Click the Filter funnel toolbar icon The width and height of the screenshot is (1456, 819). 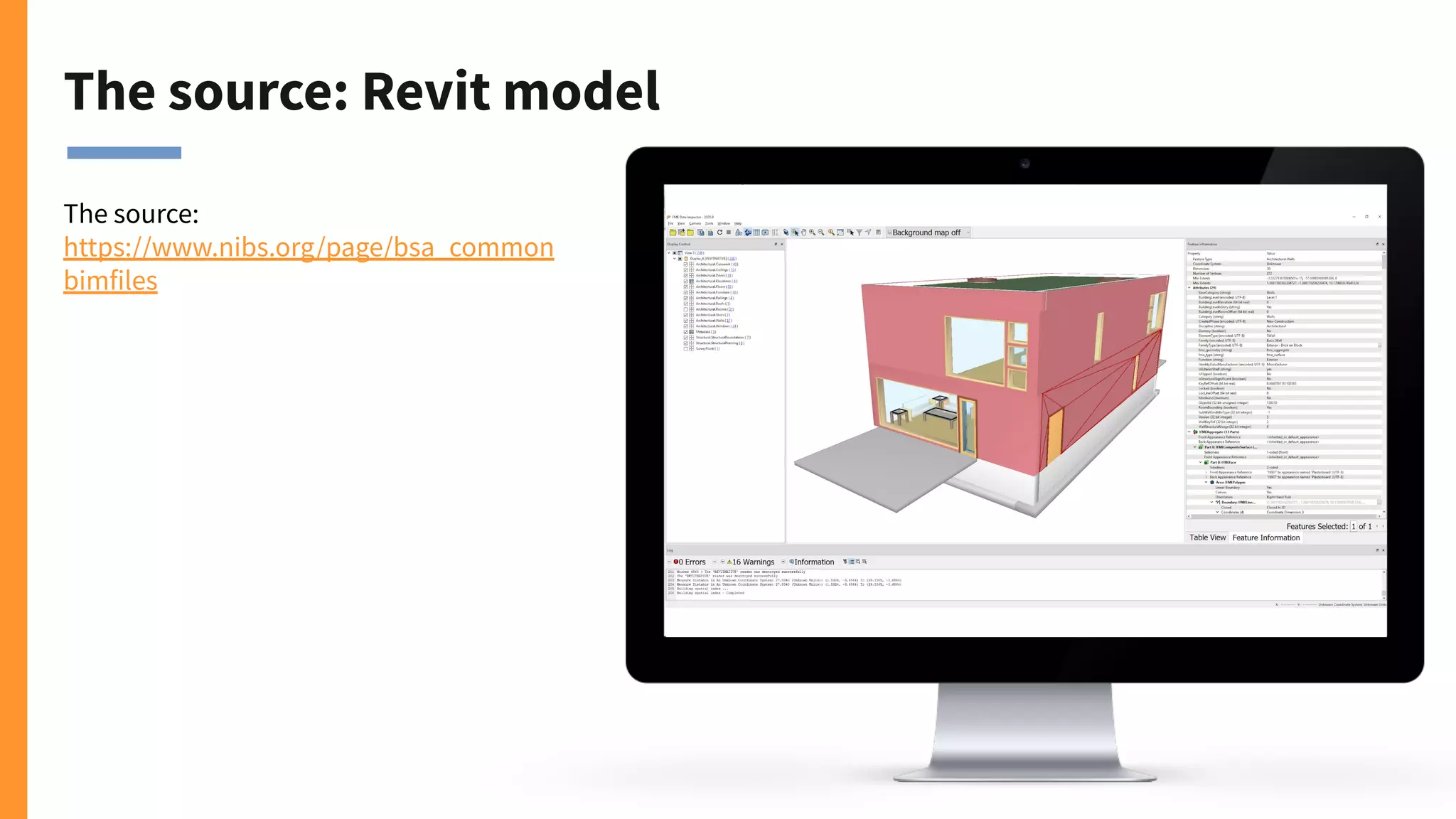pyautogui.click(x=859, y=232)
